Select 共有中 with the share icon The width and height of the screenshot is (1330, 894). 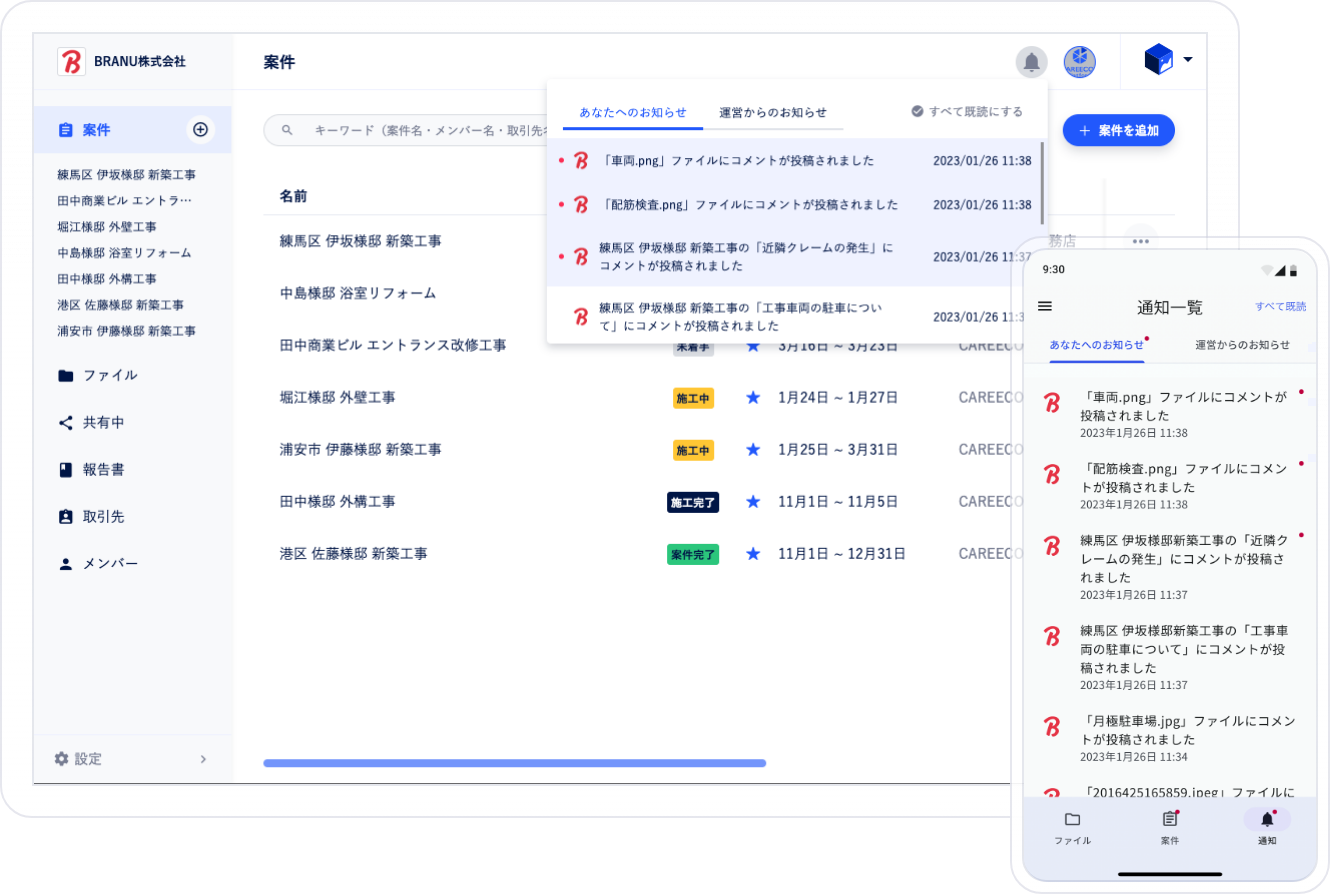point(103,422)
